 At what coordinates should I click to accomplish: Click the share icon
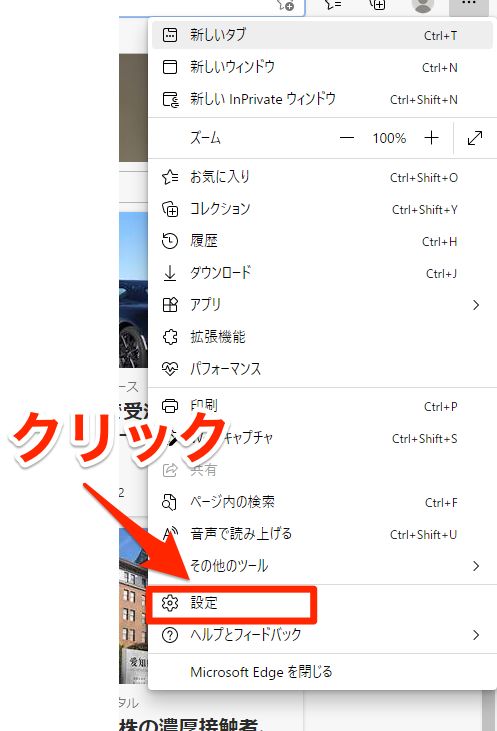point(170,470)
